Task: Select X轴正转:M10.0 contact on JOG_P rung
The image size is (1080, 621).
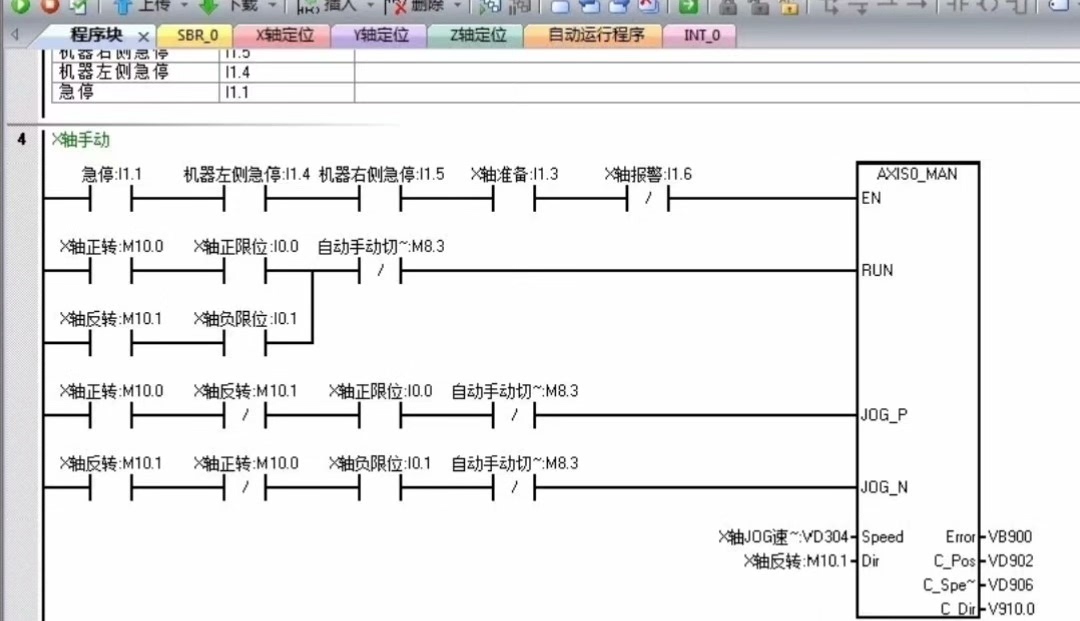Action: point(111,416)
